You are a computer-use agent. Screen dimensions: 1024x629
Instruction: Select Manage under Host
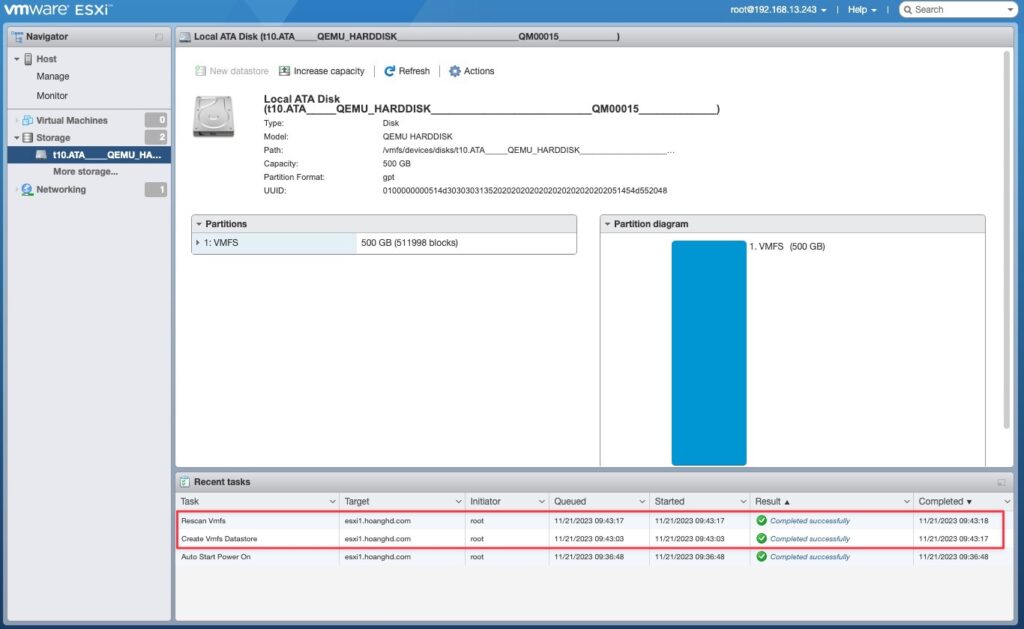pos(53,76)
